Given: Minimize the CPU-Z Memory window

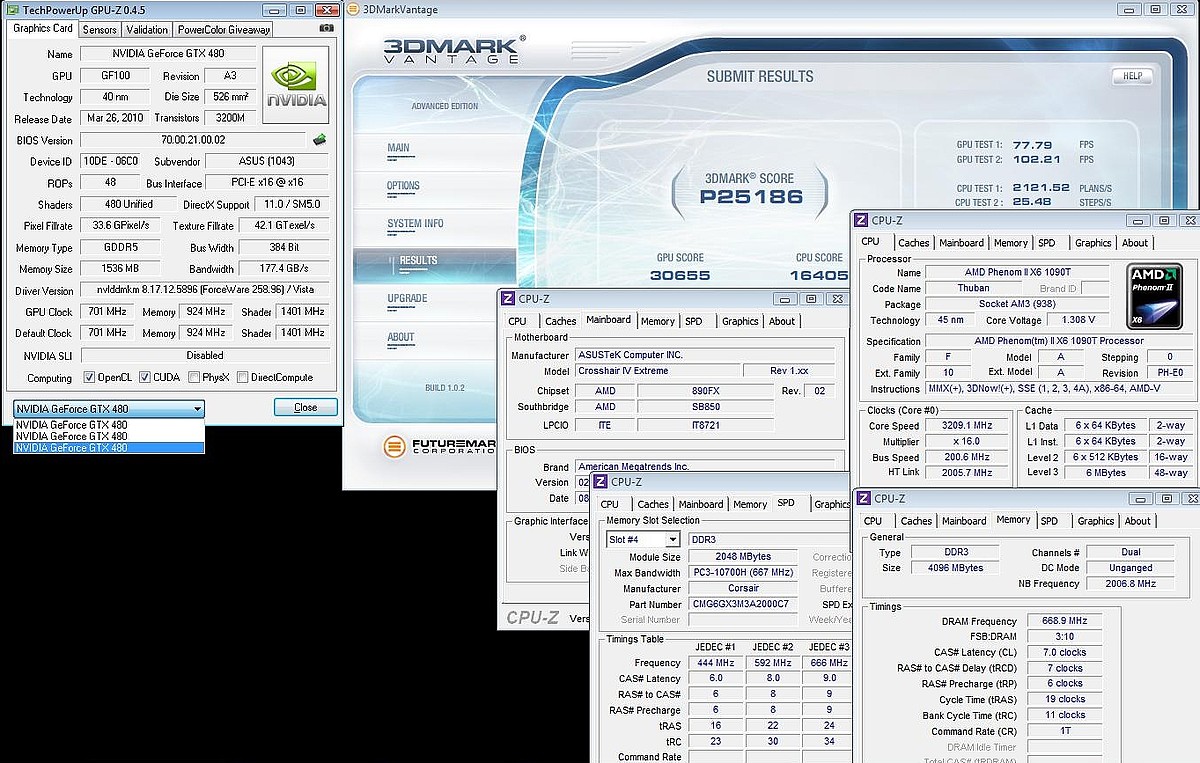Looking at the screenshot, I should pyautogui.click(x=1142, y=498).
